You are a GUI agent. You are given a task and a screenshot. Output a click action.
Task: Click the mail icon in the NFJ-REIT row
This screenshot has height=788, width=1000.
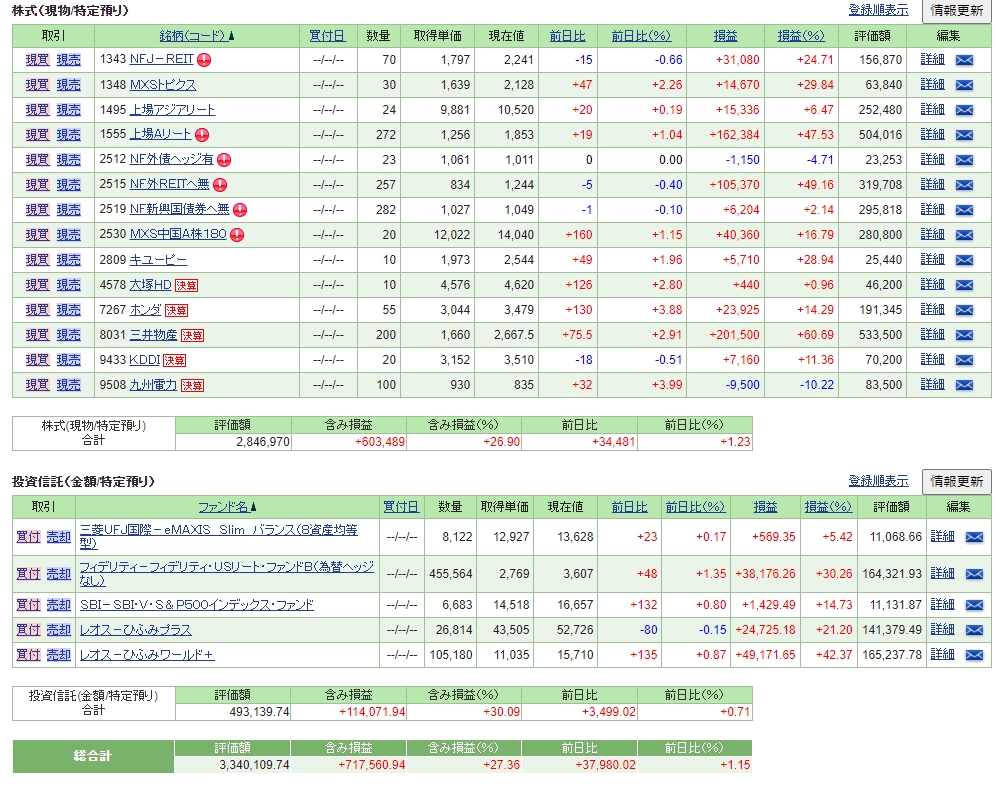pos(964,60)
